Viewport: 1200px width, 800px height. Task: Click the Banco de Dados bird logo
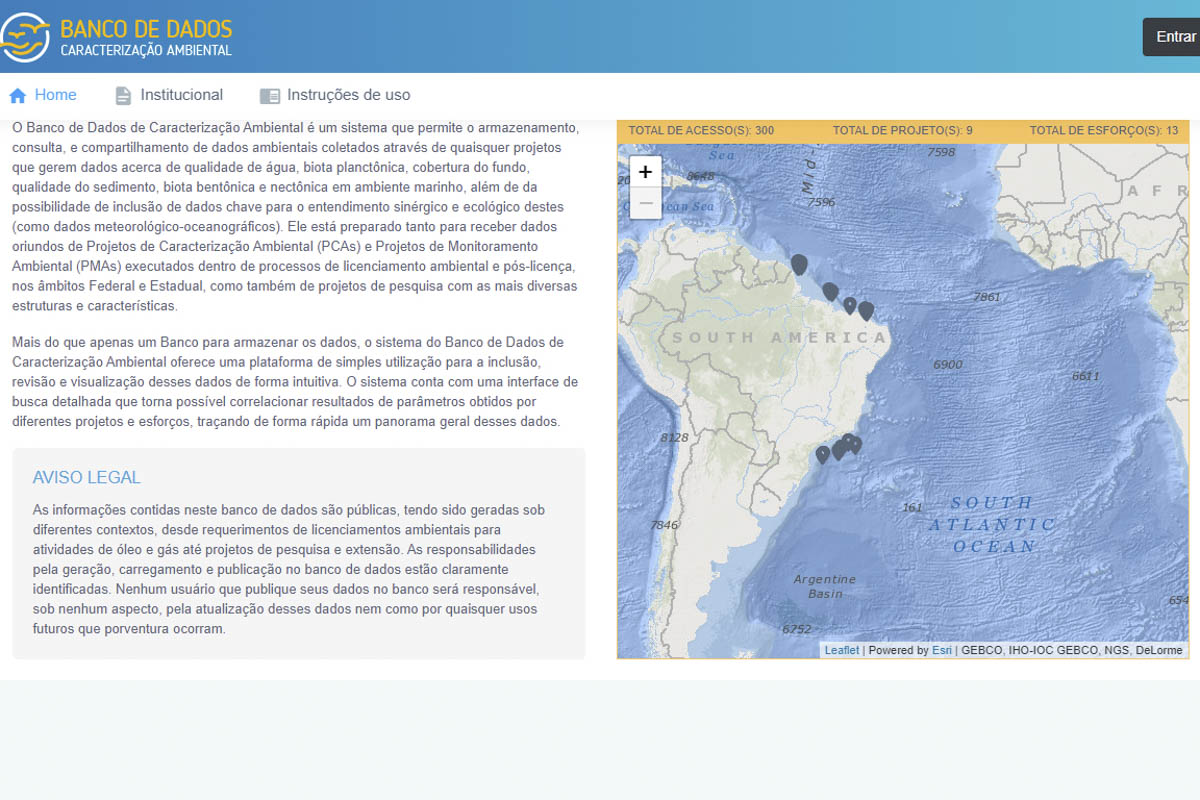click(25, 37)
